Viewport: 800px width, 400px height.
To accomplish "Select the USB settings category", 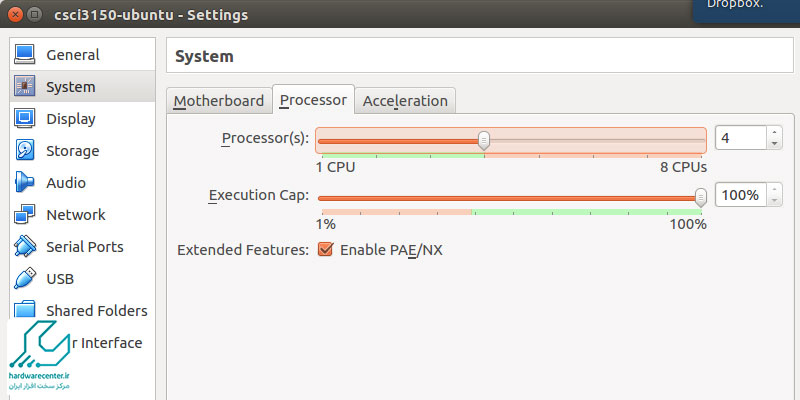I will [59, 279].
